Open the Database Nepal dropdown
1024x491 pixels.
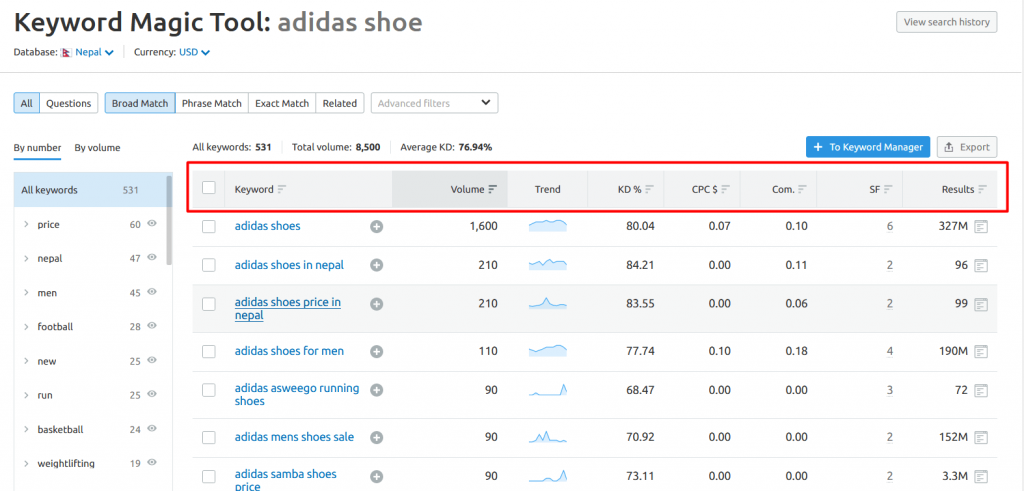pyautogui.click(x=95, y=52)
